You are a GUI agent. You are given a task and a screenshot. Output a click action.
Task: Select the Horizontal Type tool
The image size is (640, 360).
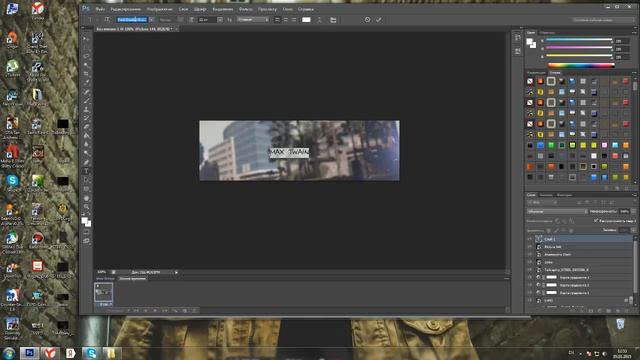(86, 171)
